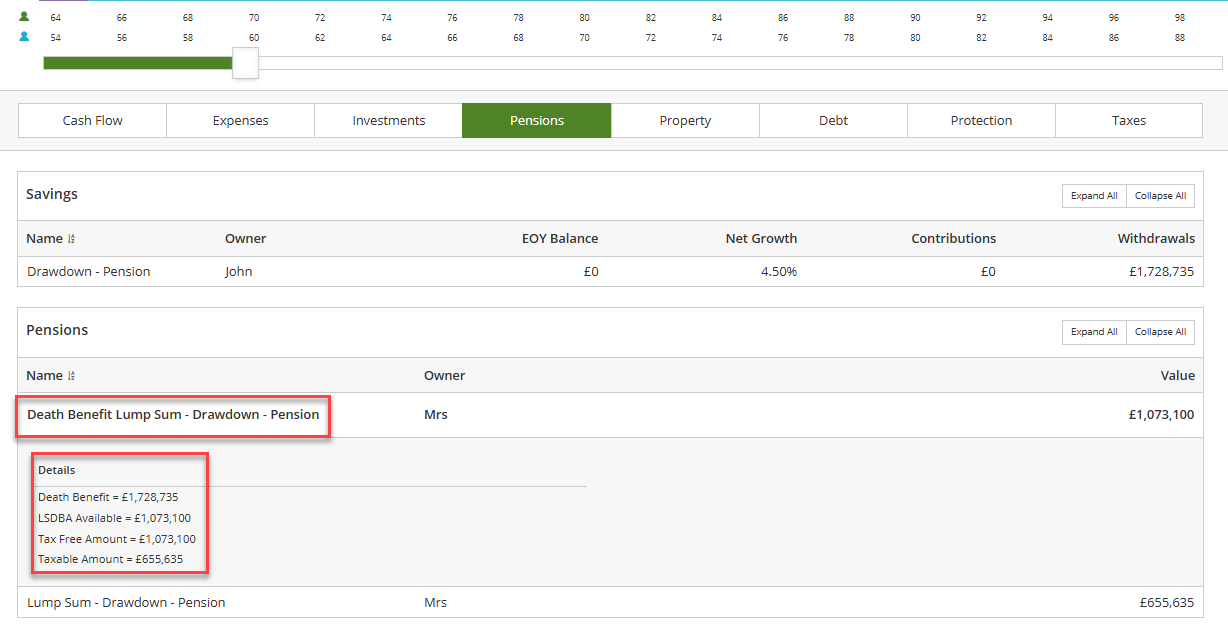Click the Pensions Owner column header
This screenshot has height=627, width=1228.
point(445,376)
